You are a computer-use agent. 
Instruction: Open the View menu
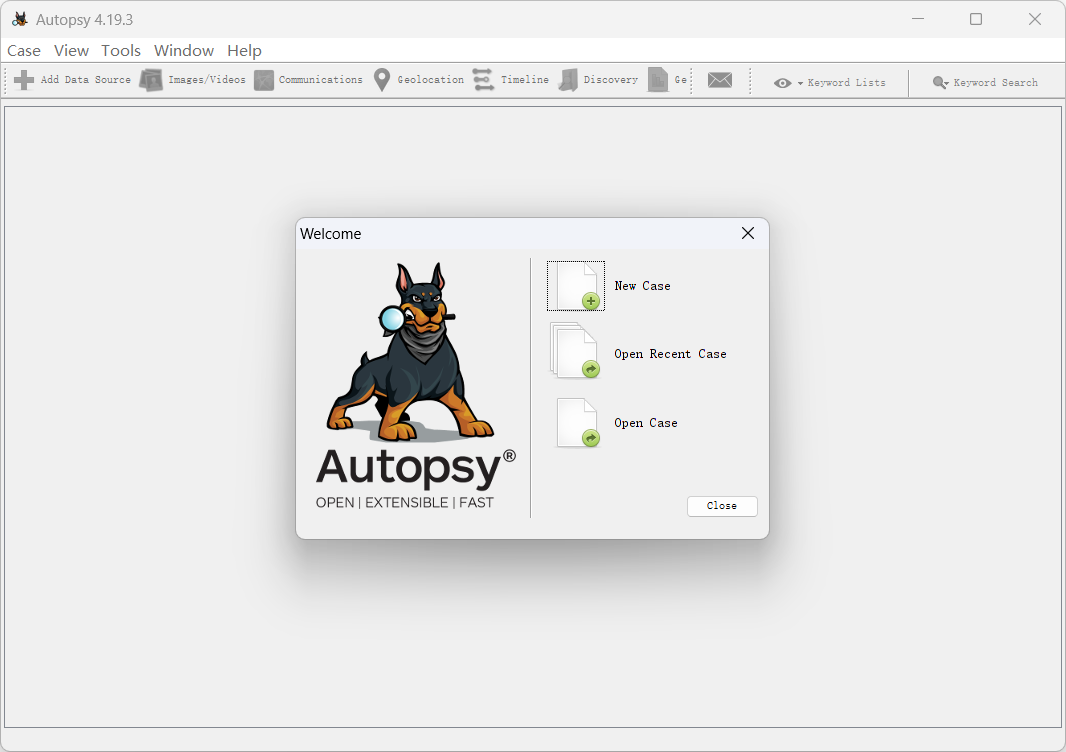(71, 50)
